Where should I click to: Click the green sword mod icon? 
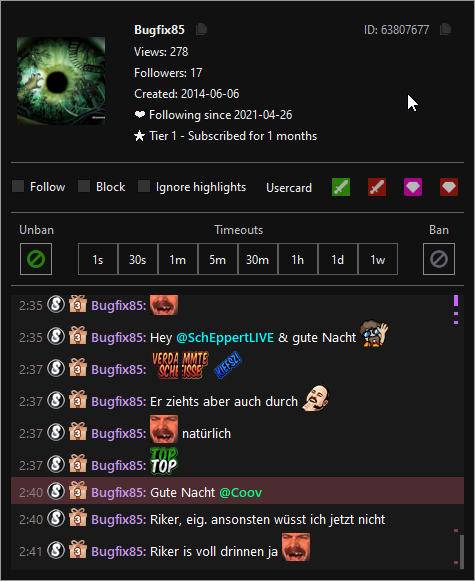pos(341,187)
